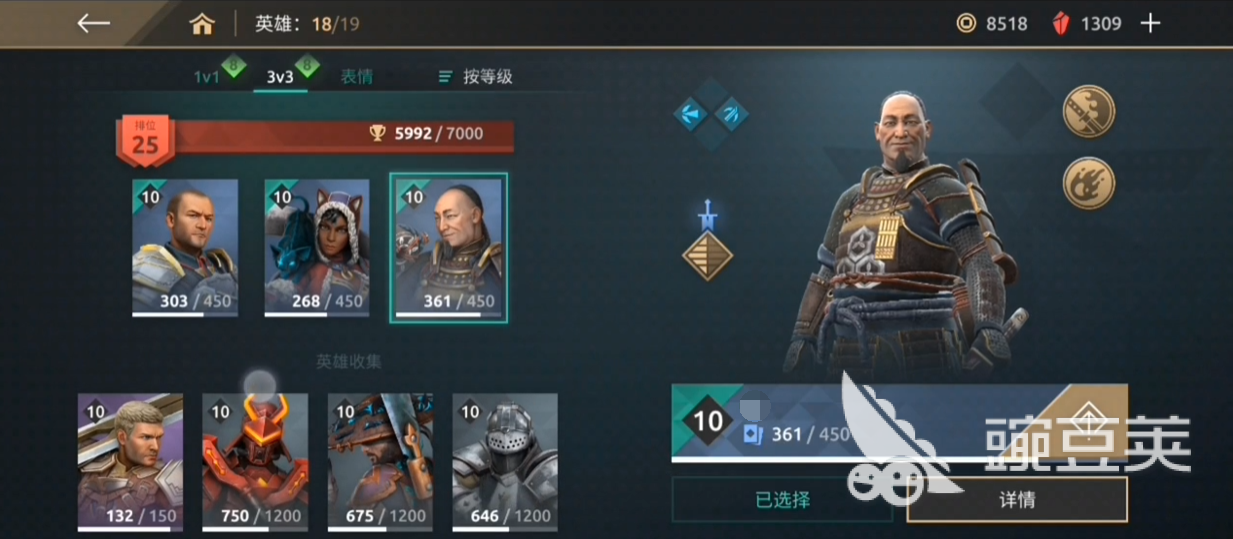1233x539 pixels.
Task: Select the 3v3 tab
Action: tap(280, 76)
